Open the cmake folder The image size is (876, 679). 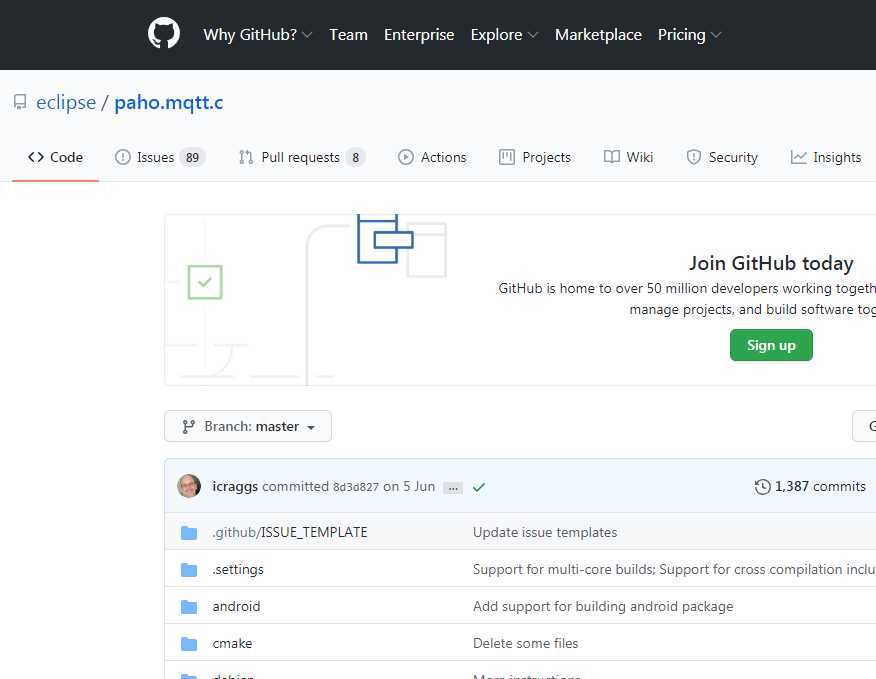[232, 643]
